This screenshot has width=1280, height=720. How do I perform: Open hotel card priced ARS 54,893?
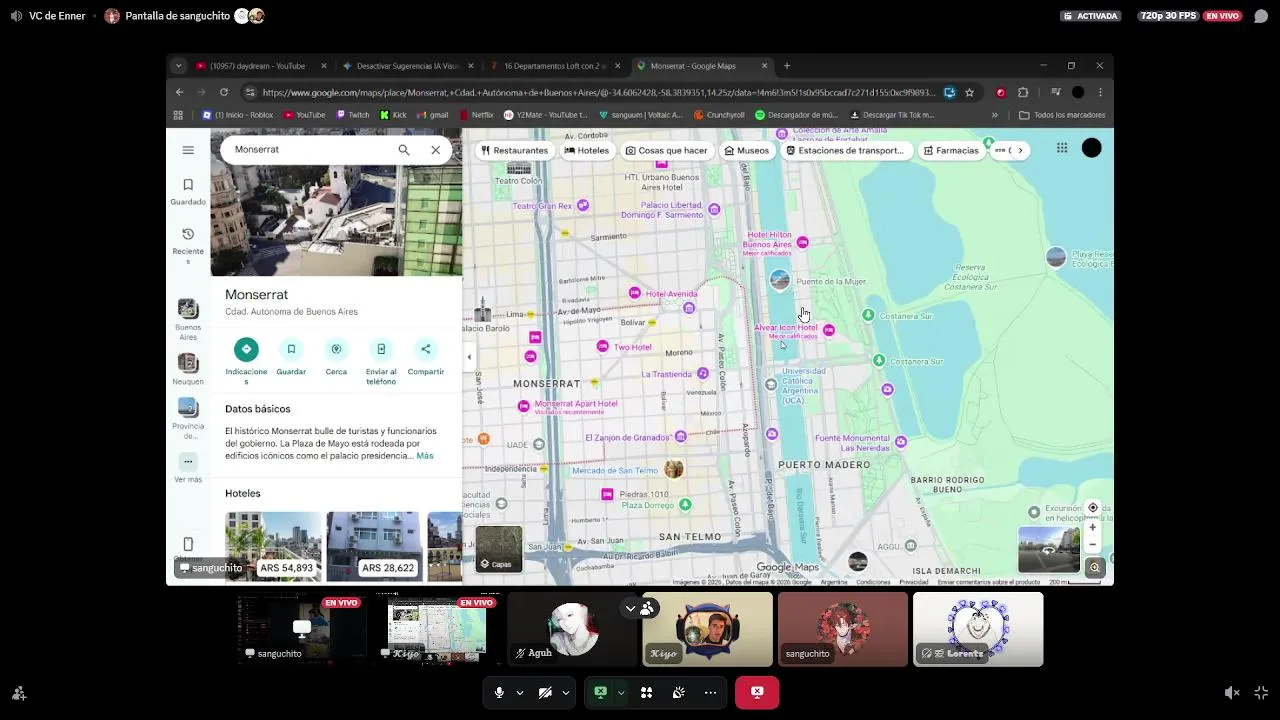point(273,546)
